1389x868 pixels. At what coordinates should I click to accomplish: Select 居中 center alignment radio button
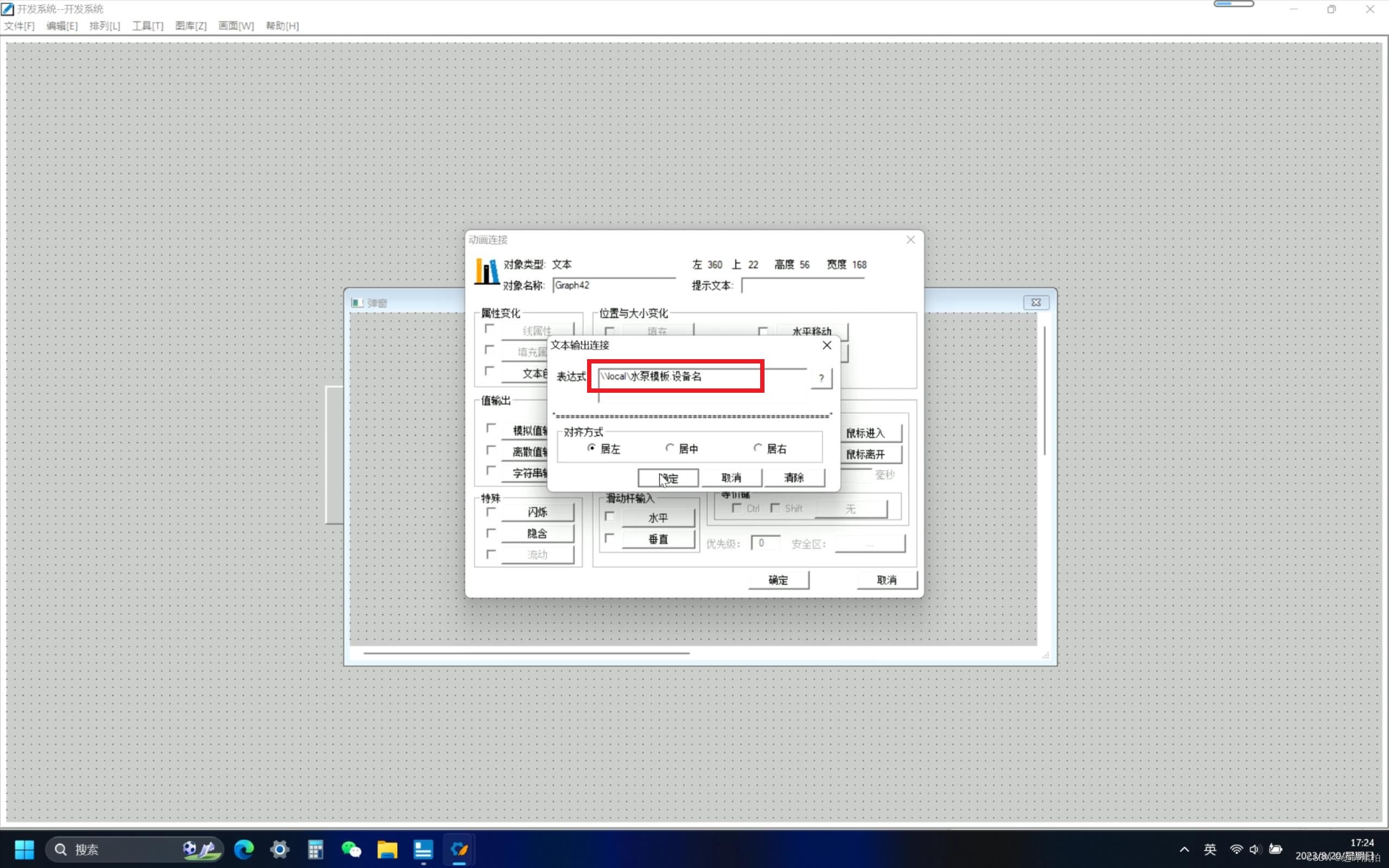(x=669, y=448)
